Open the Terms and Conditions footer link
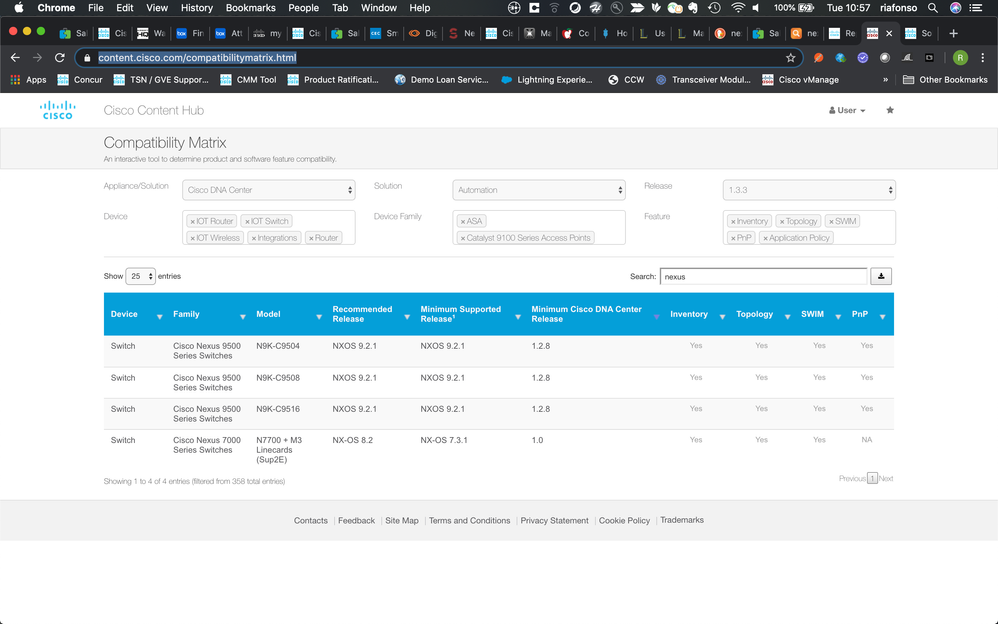This screenshot has height=624, width=998. pos(469,520)
